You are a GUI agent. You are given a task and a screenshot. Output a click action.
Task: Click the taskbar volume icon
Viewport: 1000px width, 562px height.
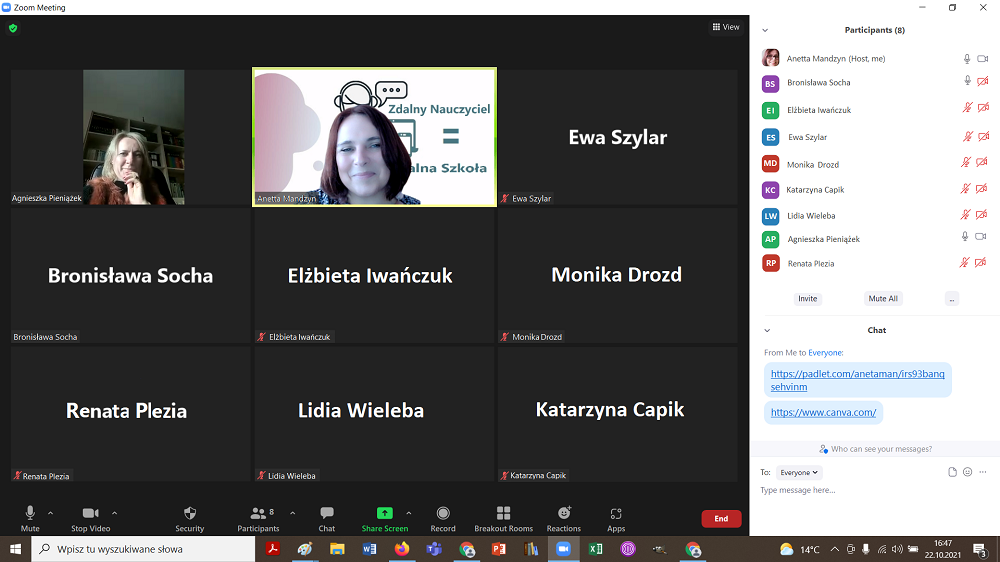[x=897, y=549]
